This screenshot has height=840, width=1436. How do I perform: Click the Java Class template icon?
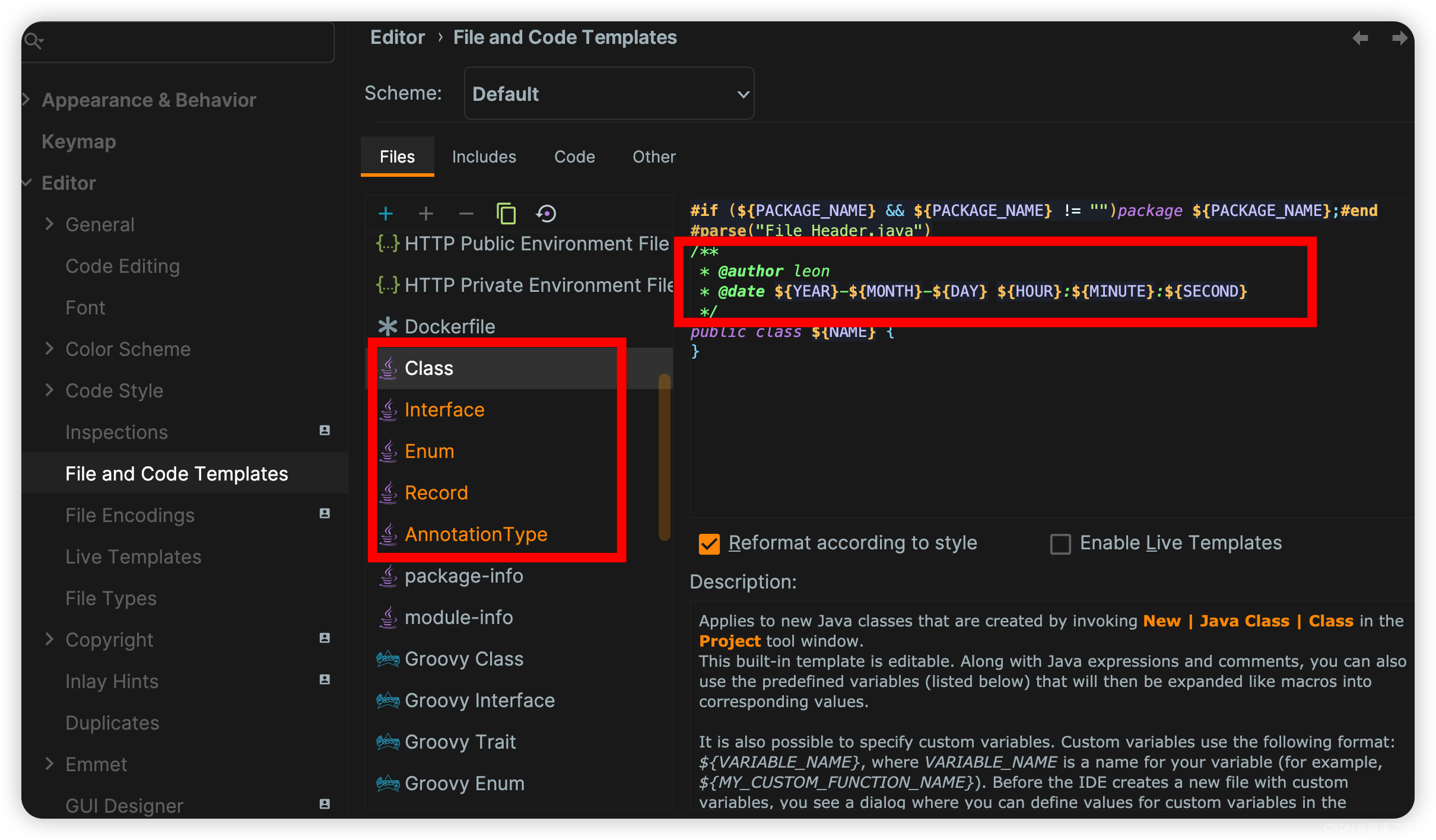coord(391,369)
